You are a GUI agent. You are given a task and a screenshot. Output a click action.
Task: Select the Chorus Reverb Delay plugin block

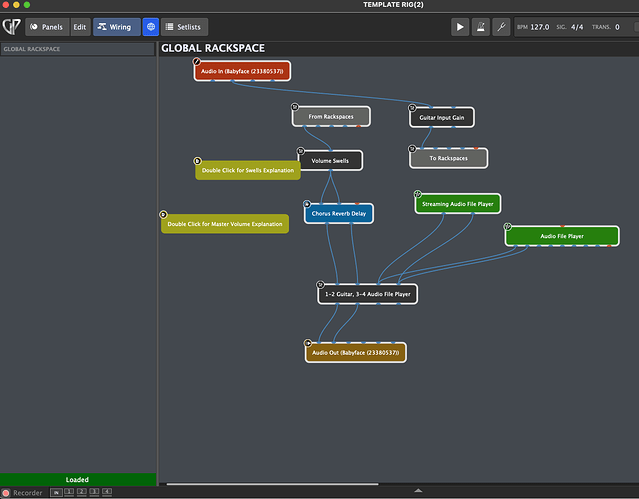(x=338, y=213)
